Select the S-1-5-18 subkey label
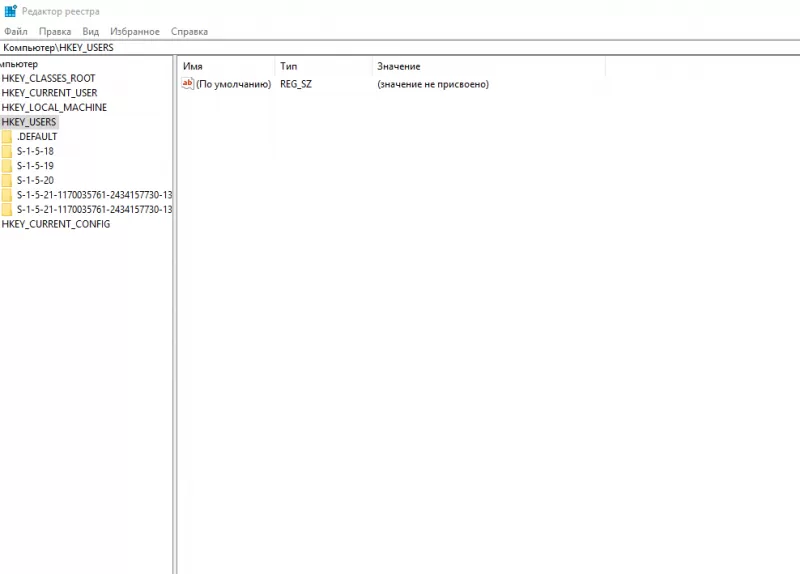The image size is (800, 574). click(x=35, y=151)
